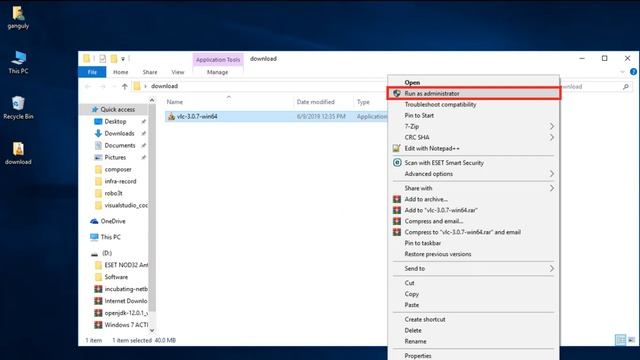640x360 pixels.
Task: Expand the CRC SHA submenu
Action: pyautogui.click(x=551, y=138)
